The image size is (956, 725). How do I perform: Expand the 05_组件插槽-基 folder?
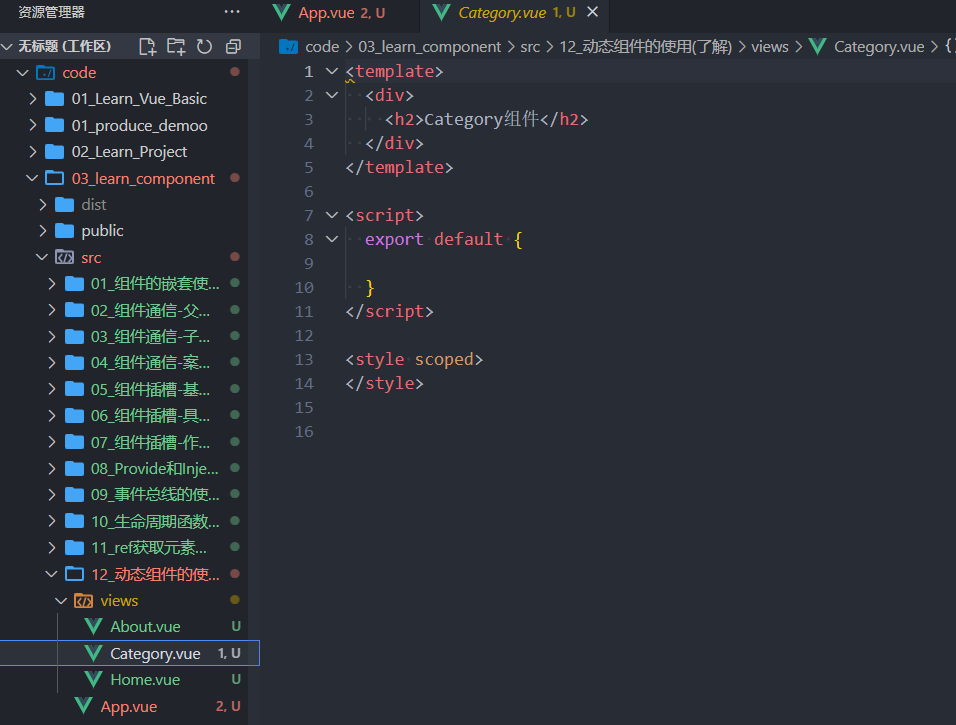click(52, 389)
